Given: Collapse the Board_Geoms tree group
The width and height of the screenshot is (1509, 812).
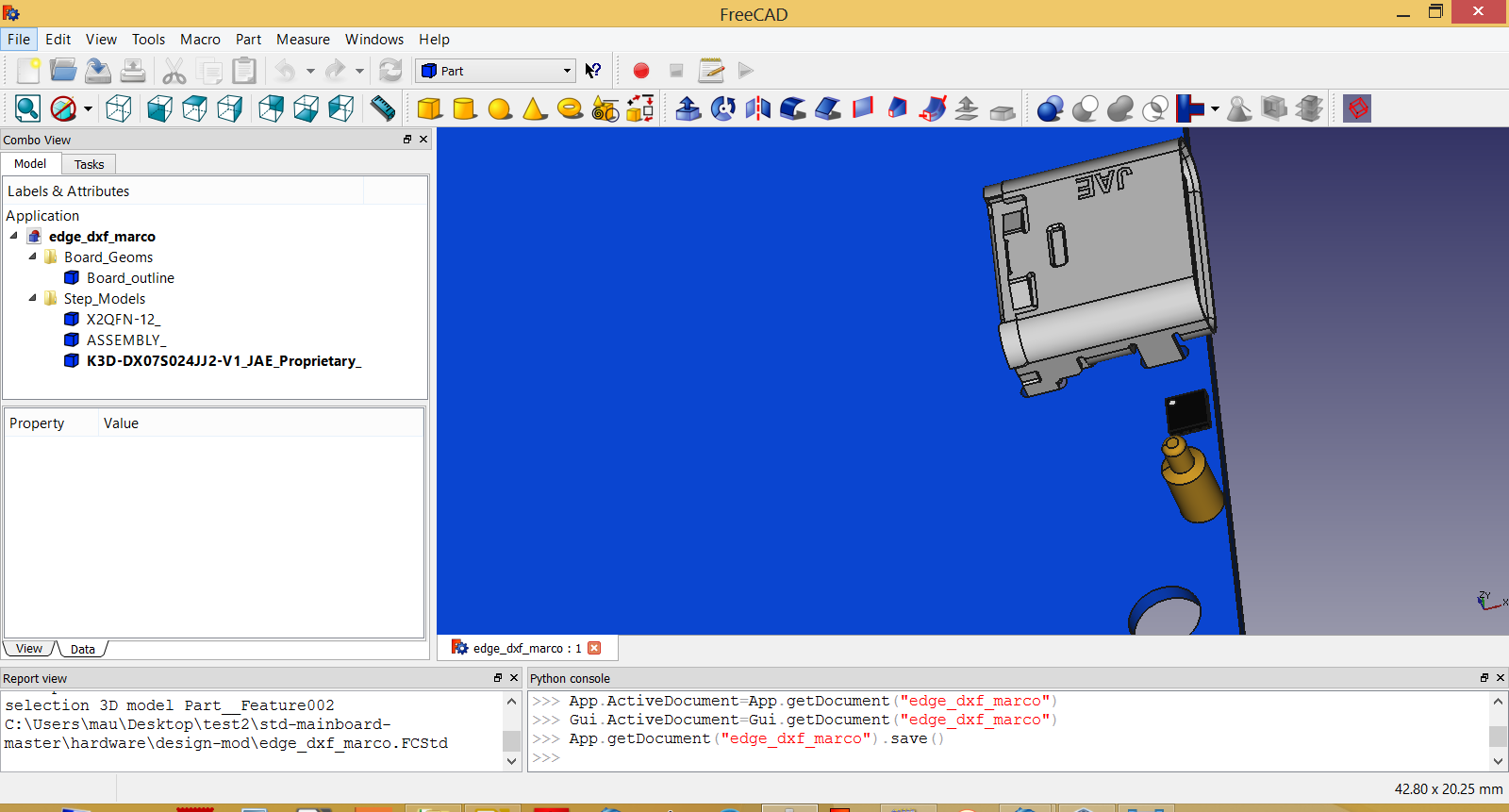Looking at the screenshot, I should (x=33, y=257).
